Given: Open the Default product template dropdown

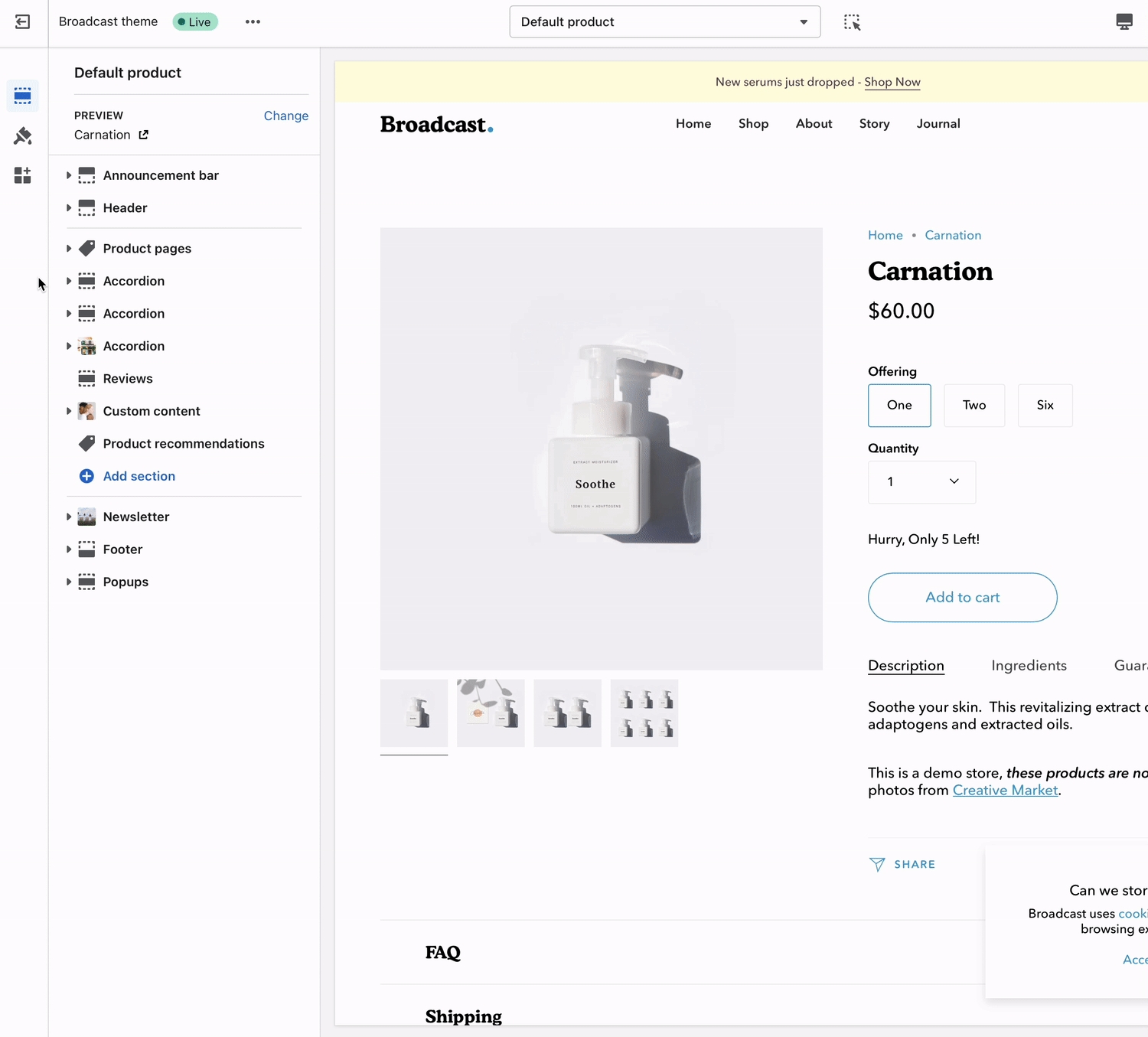Looking at the screenshot, I should (x=664, y=22).
